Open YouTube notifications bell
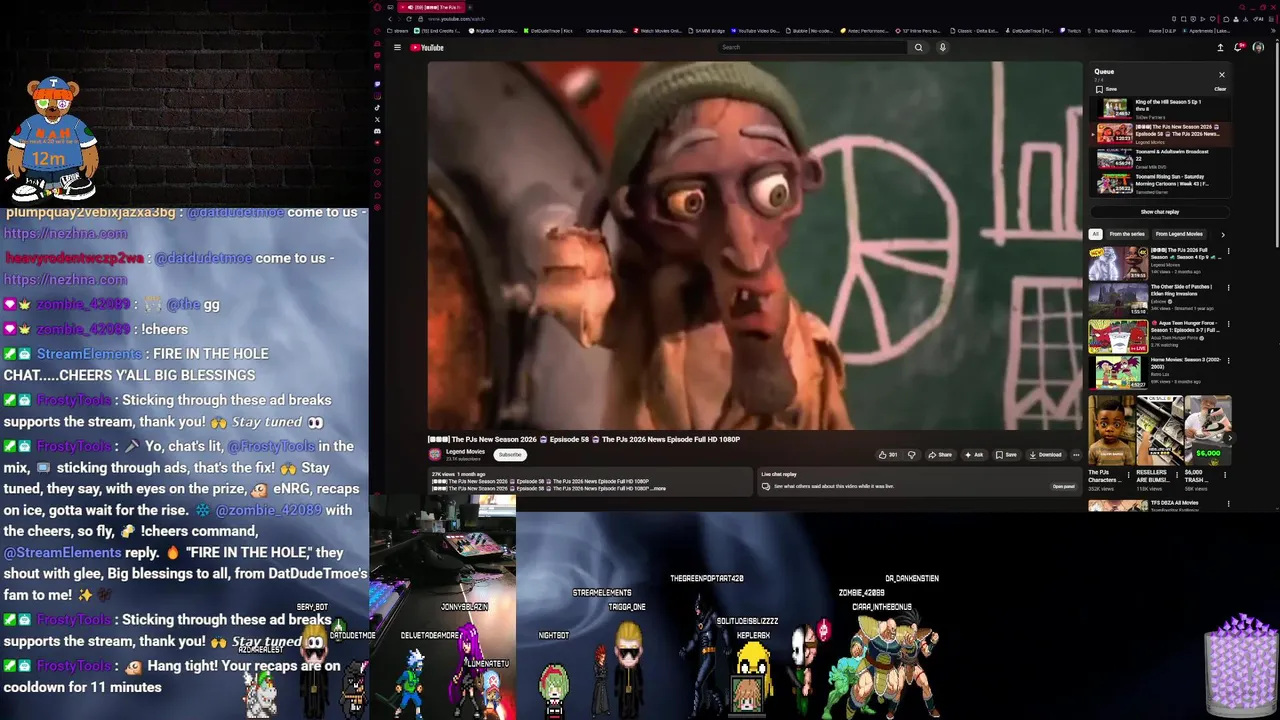 coord(1240,47)
